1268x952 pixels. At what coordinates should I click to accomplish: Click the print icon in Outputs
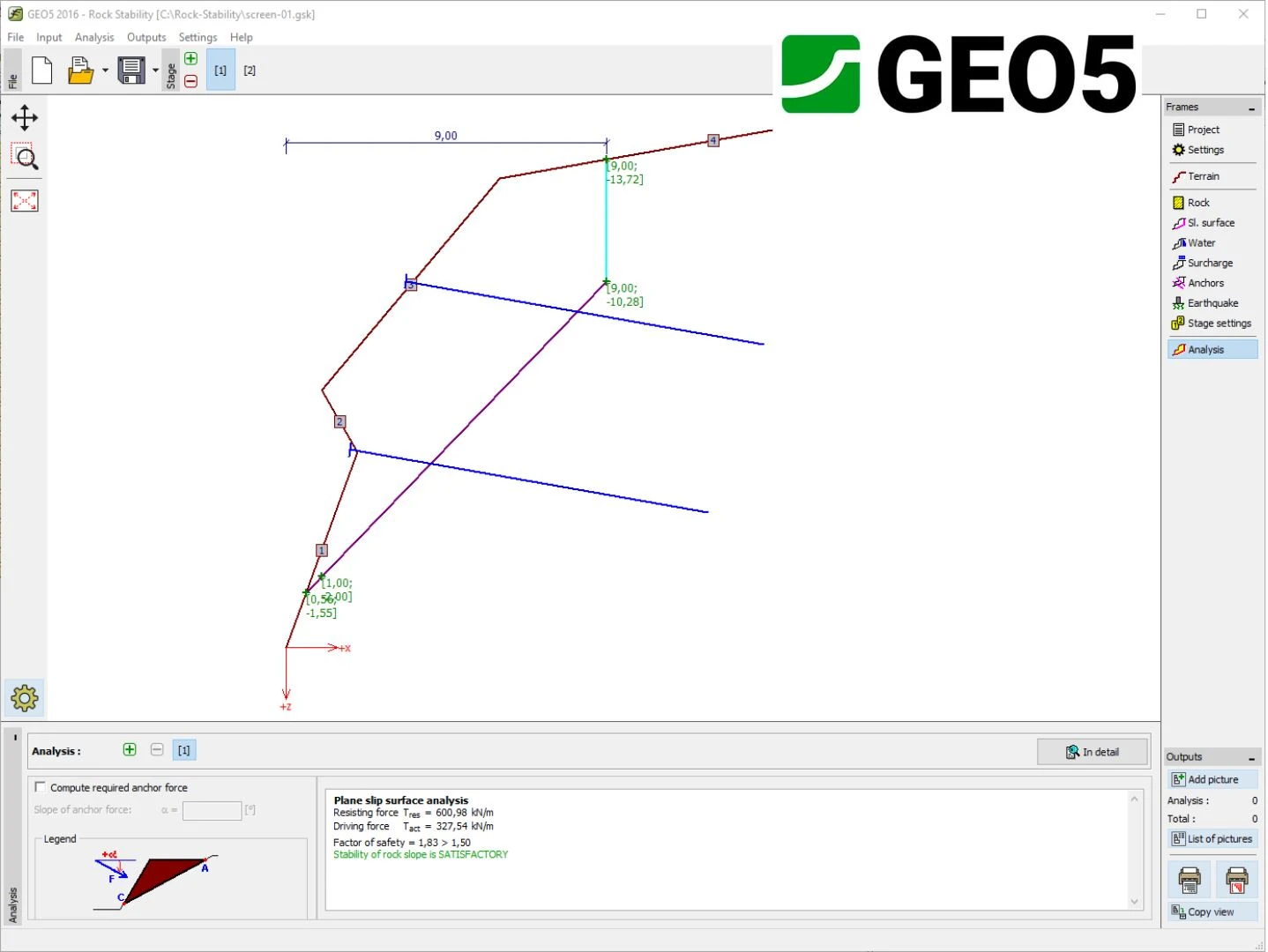click(x=1190, y=880)
